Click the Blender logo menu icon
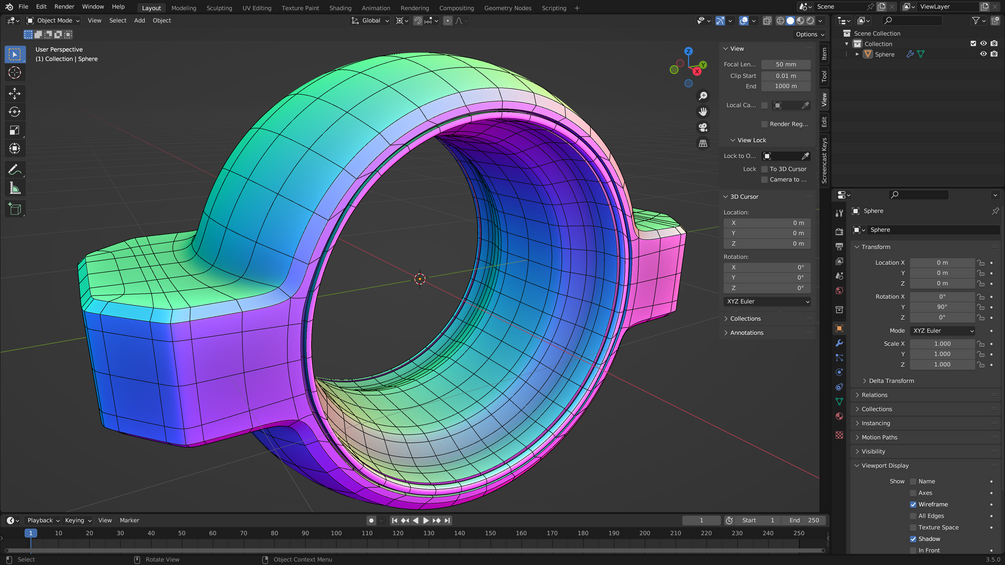Viewport: 1005px width, 565px height. click(9, 6)
